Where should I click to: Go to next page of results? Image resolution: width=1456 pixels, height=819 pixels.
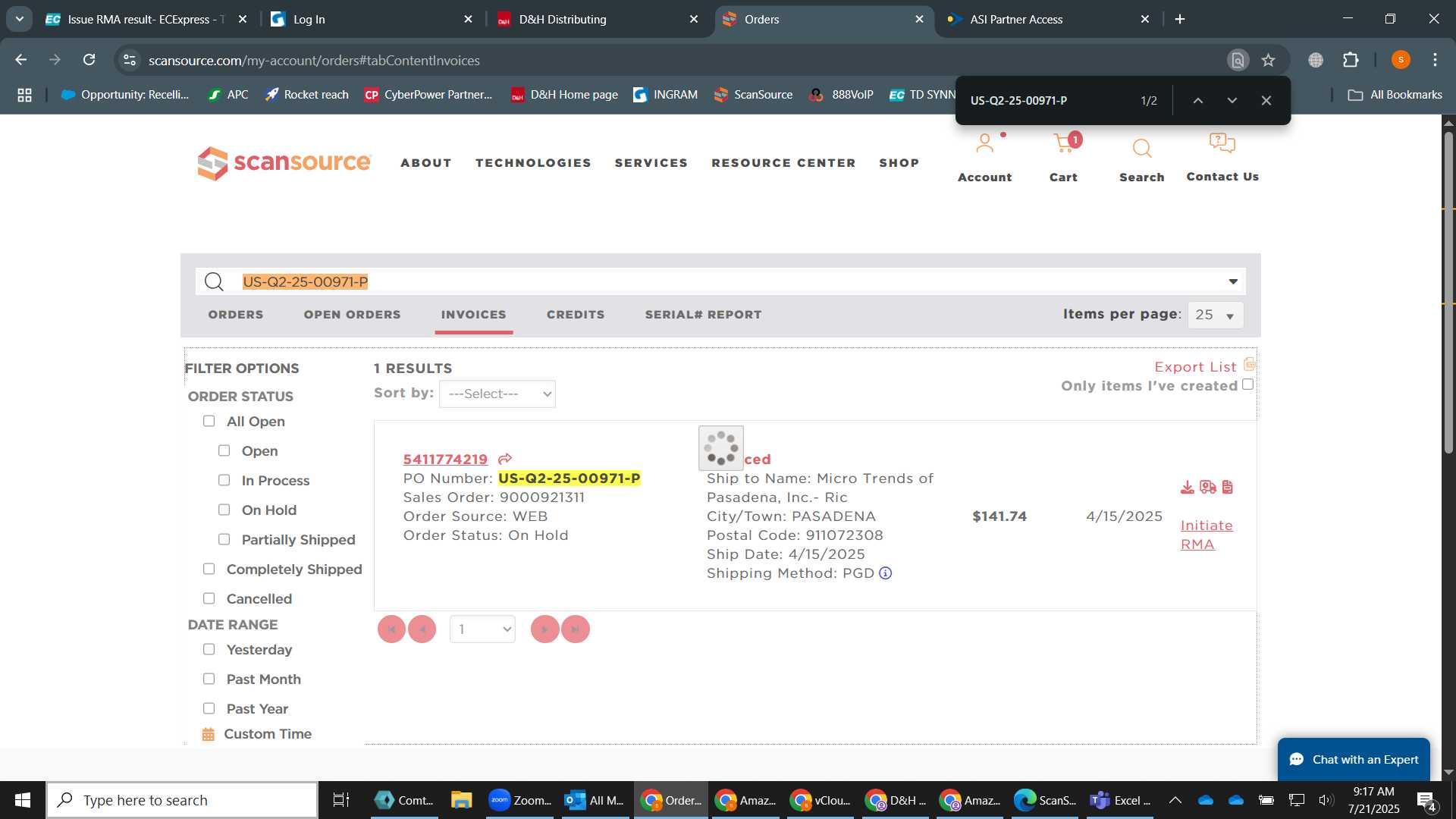(x=544, y=629)
